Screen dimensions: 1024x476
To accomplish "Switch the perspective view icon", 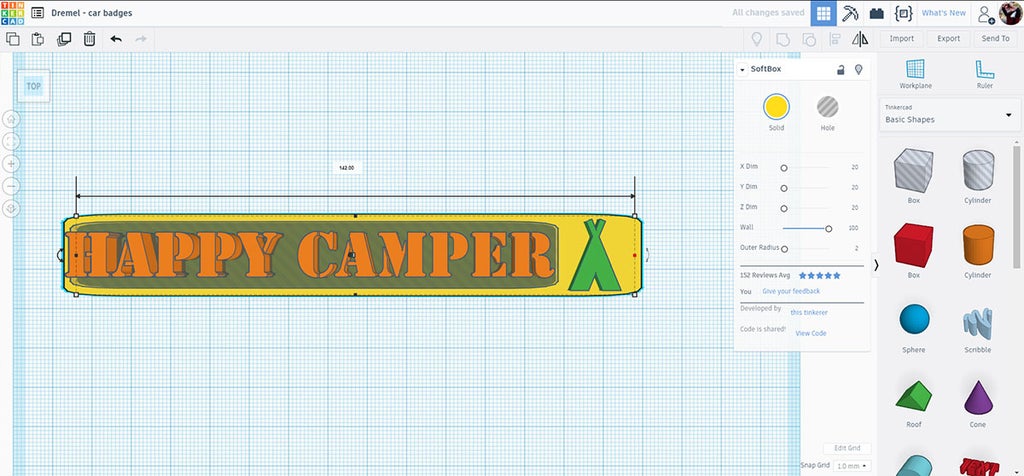I will pyautogui.click(x=11, y=208).
